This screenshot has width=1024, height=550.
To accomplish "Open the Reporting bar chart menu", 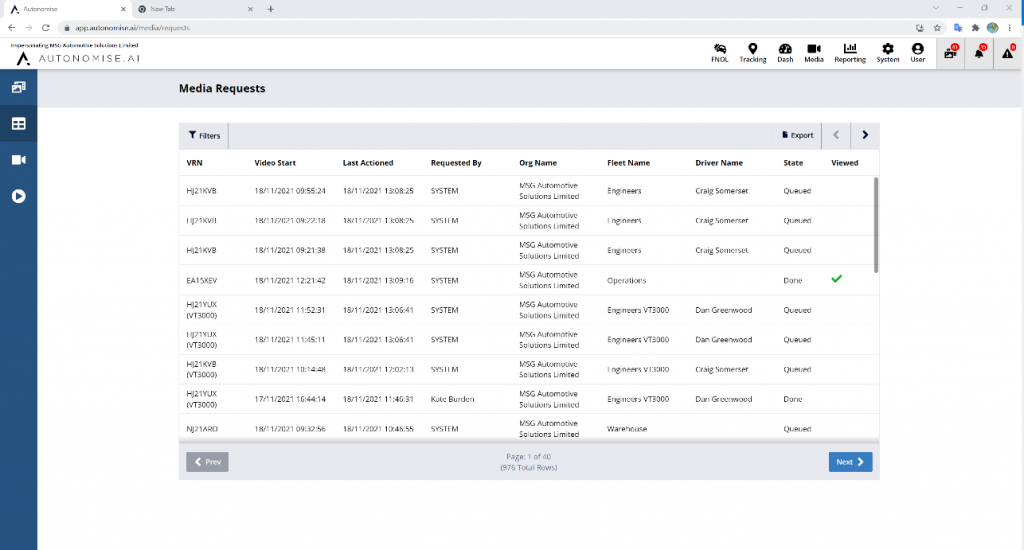I will (850, 53).
